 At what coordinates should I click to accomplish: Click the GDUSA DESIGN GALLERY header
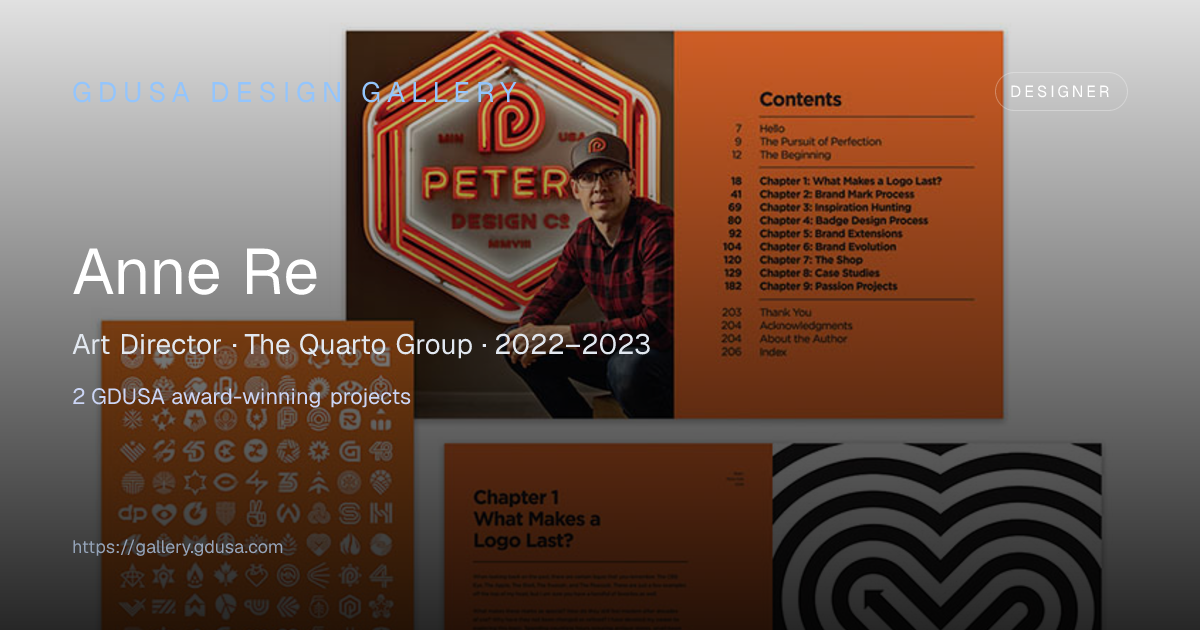[296, 92]
